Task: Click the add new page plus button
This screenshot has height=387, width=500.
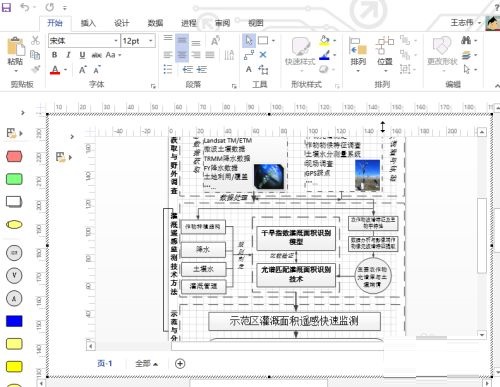Action: click(180, 364)
